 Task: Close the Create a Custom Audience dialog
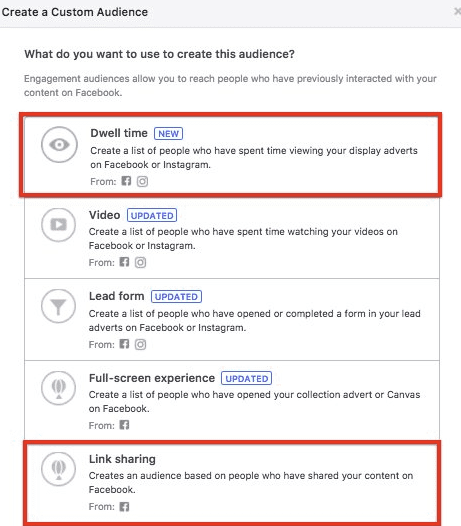click(457, 12)
